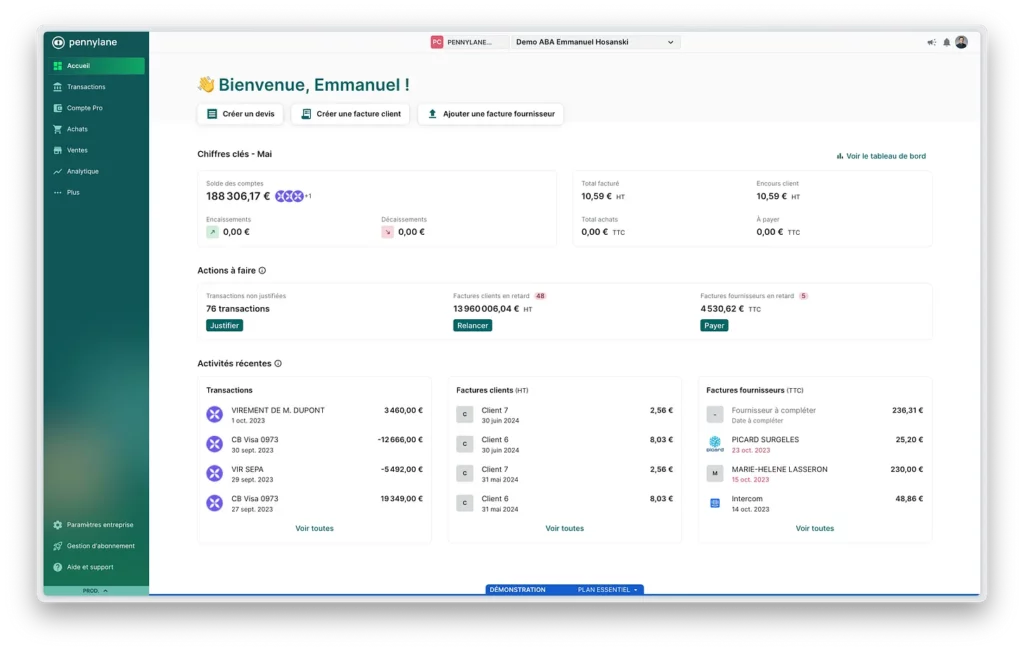Viewport: 1024px width, 651px height.
Task: Open Fournisseur à compléter invoice
Action: tap(814, 415)
